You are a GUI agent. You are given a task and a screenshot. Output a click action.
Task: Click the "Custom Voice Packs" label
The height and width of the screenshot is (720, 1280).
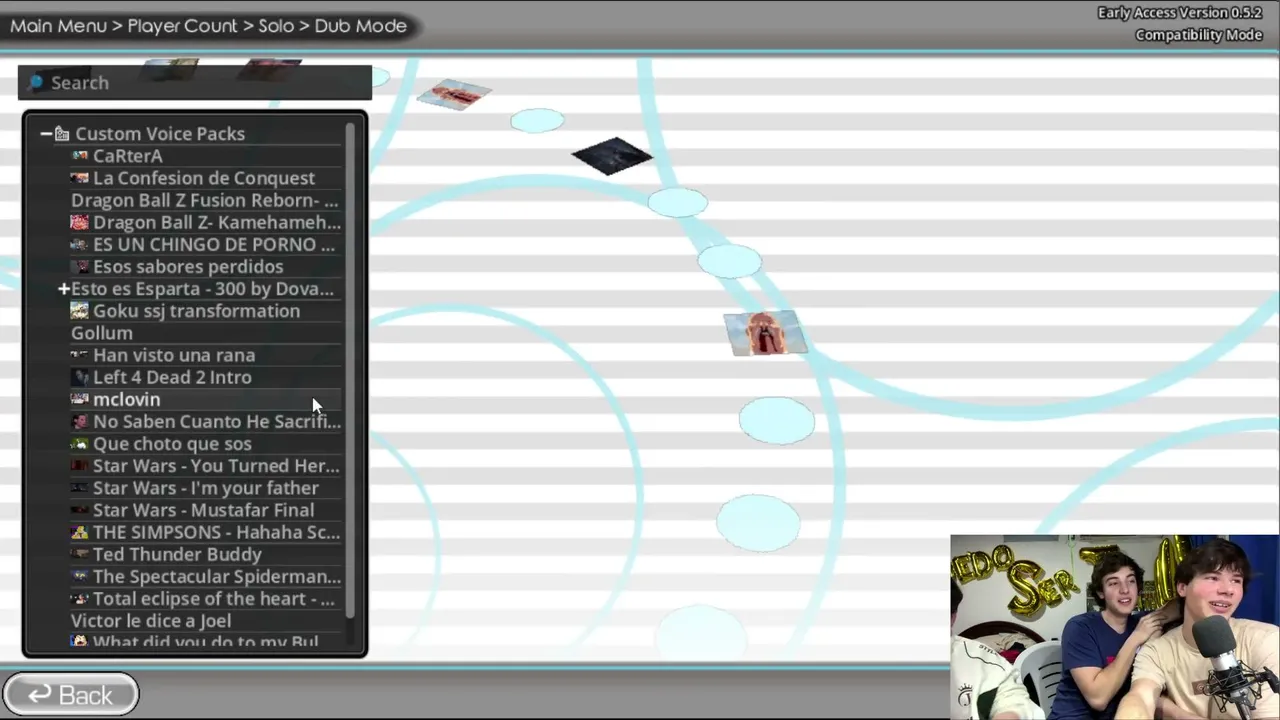(x=160, y=134)
